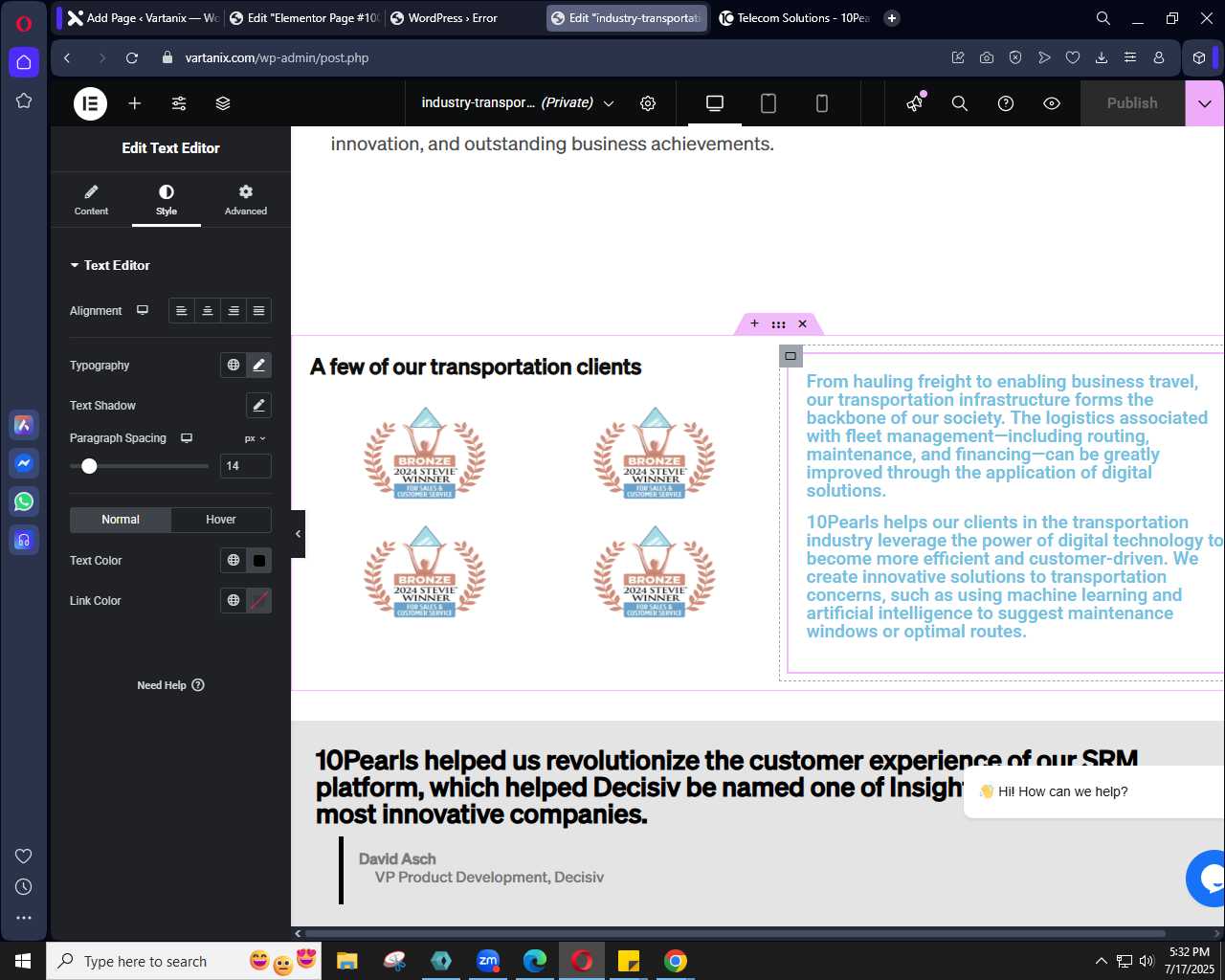Delete container with X handle
The width and height of the screenshot is (1225, 980).
pyautogui.click(x=802, y=323)
